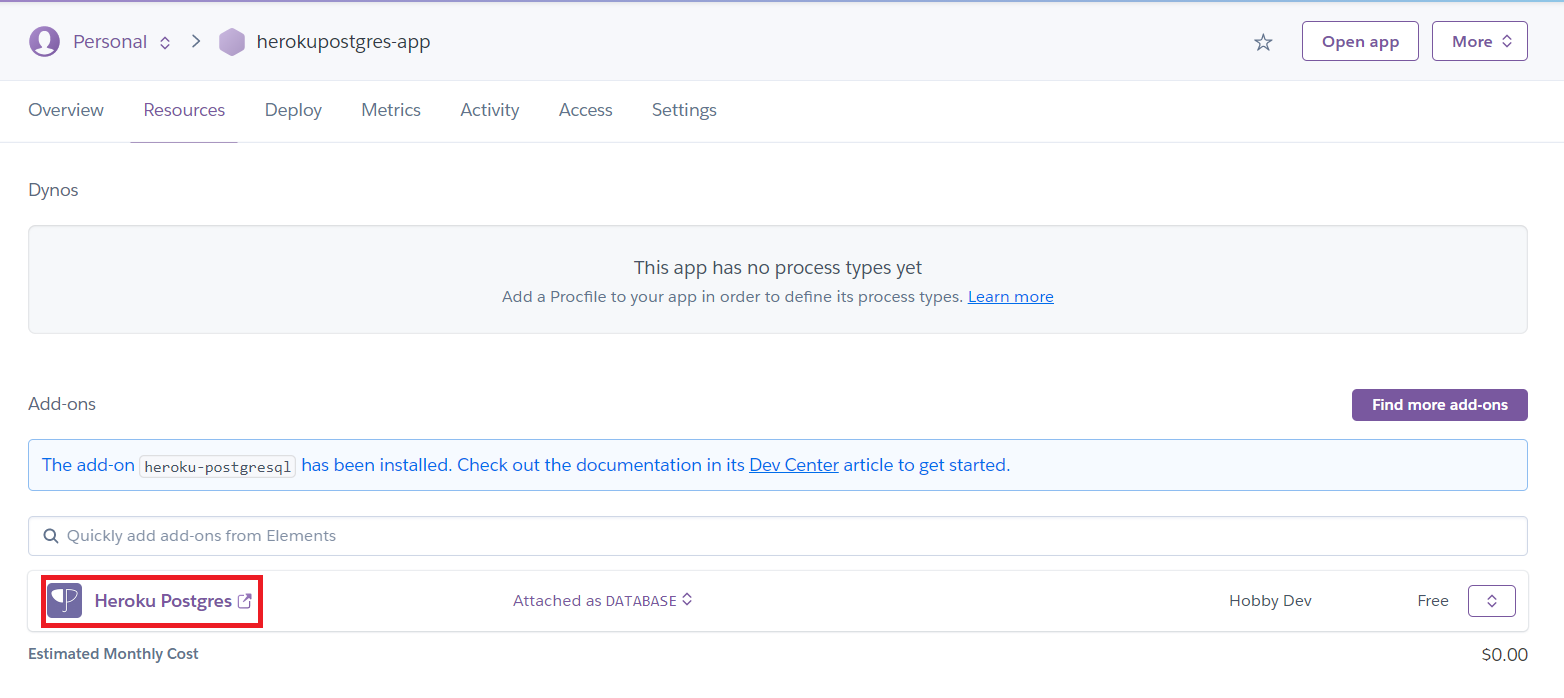The height and width of the screenshot is (698, 1564).
Task: Open the Dev Center article link
Action: [794, 465]
